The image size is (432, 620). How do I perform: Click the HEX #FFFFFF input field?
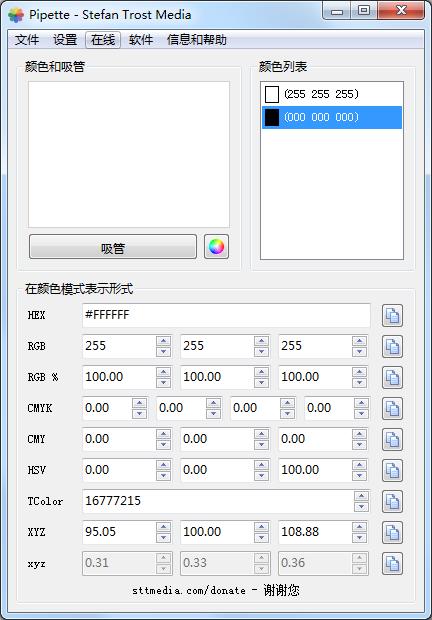[x=226, y=315]
